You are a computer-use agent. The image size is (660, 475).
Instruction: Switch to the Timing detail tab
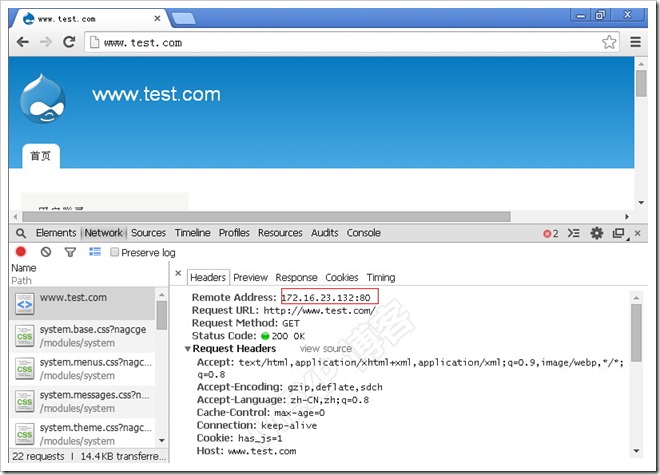(381, 278)
